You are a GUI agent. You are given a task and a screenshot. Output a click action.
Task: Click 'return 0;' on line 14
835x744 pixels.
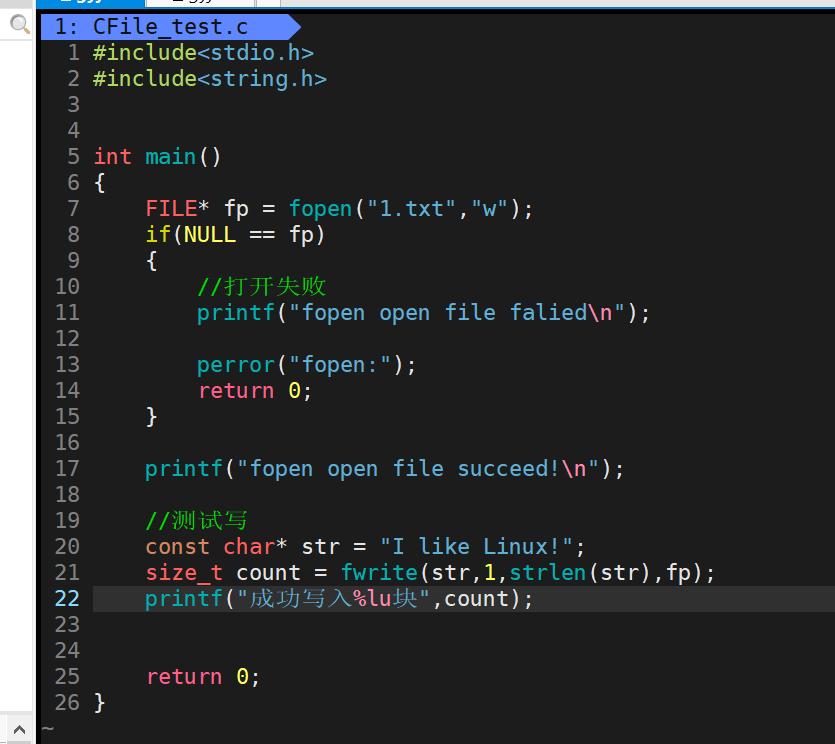[255, 391]
